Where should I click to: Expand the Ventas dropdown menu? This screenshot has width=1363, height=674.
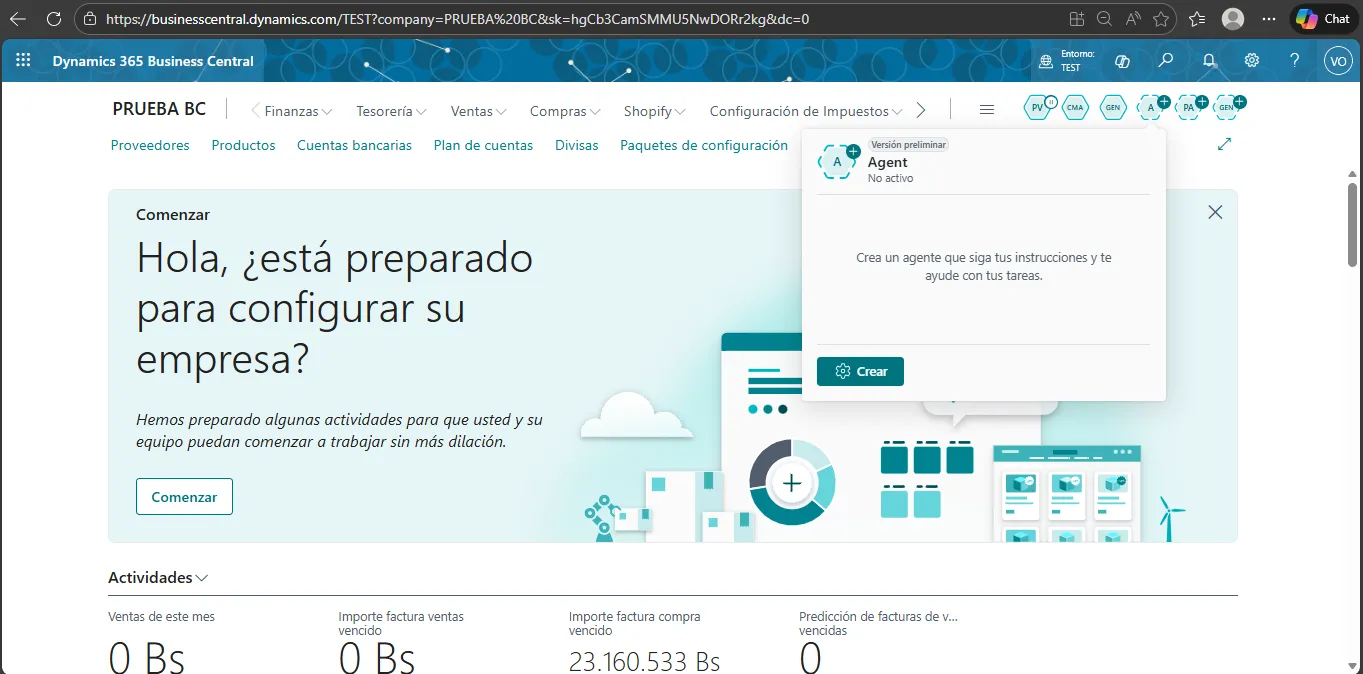478,111
